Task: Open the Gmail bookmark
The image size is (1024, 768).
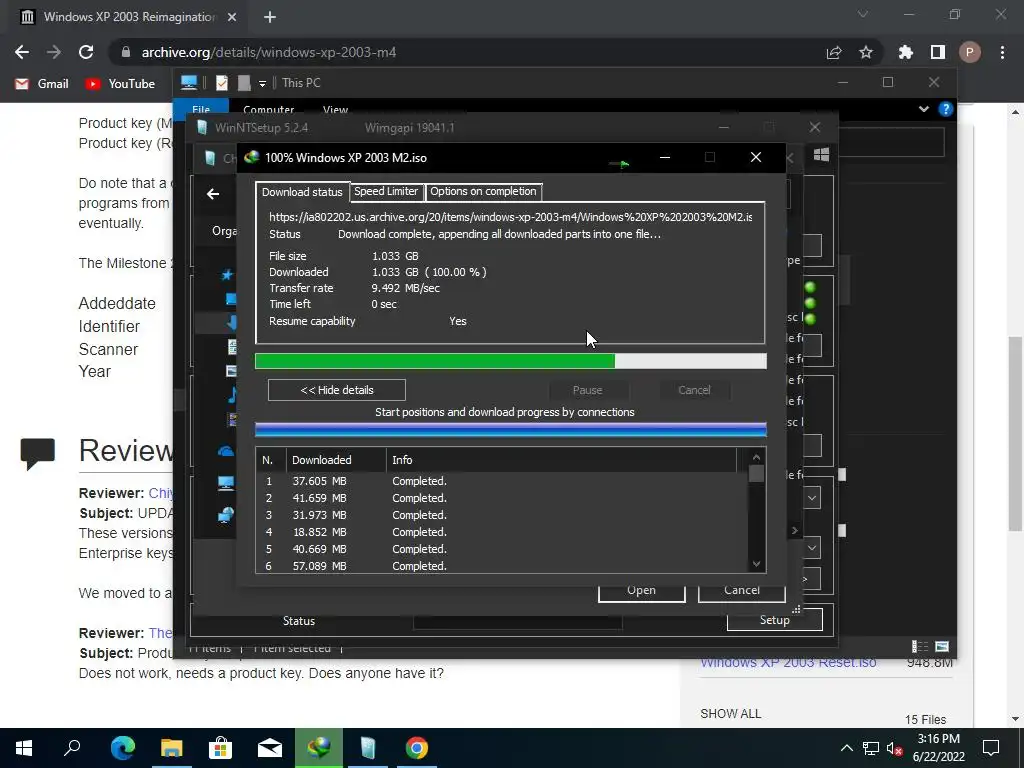Action: (42, 84)
